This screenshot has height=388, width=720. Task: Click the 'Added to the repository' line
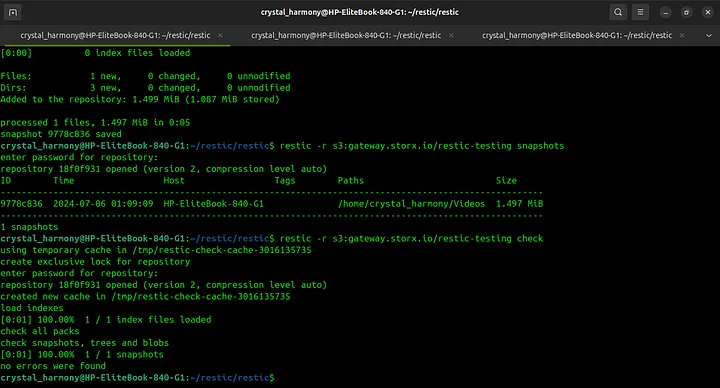tap(140, 99)
